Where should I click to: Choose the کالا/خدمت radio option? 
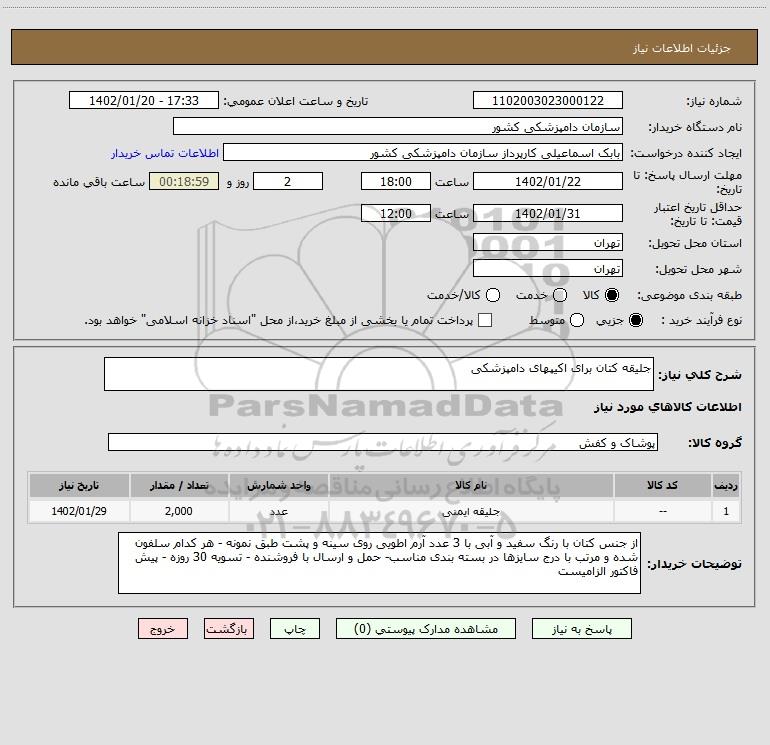493,295
